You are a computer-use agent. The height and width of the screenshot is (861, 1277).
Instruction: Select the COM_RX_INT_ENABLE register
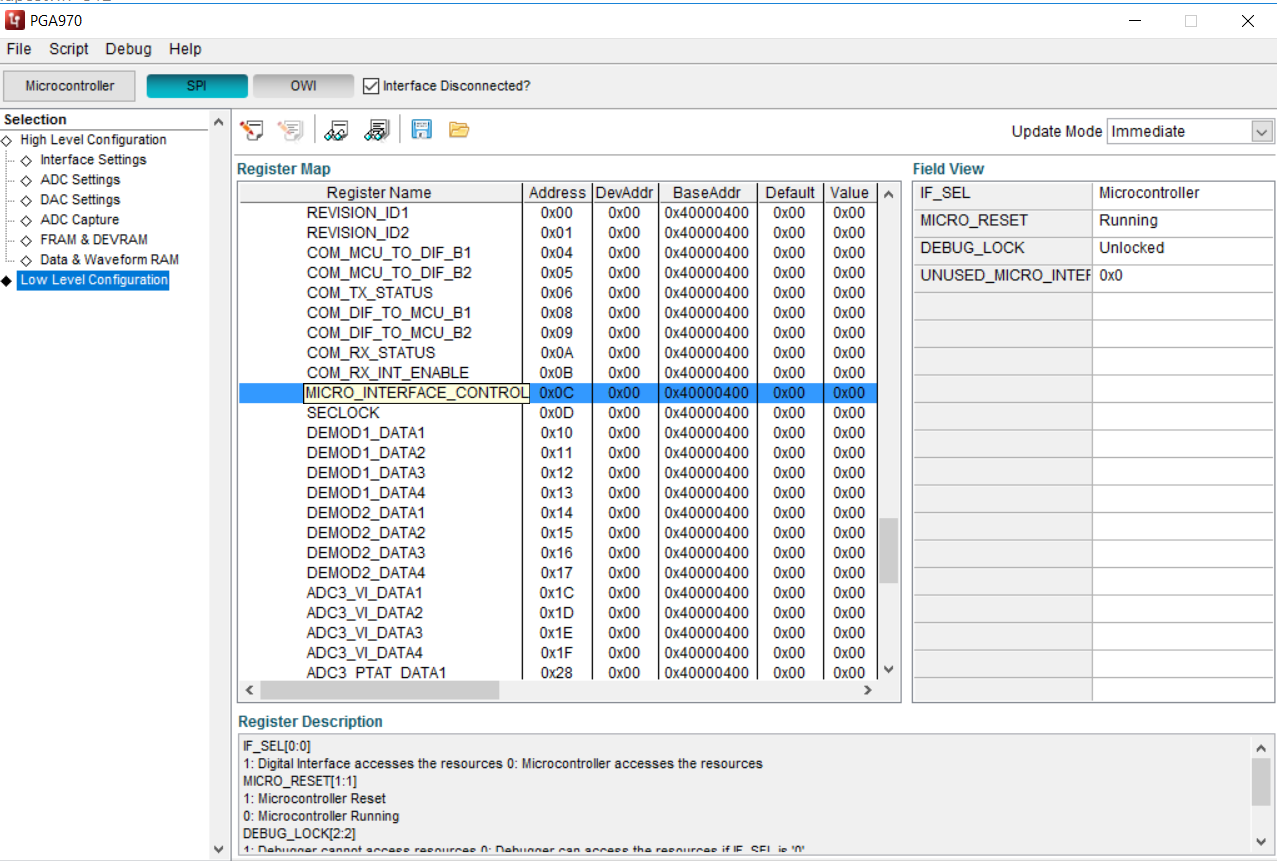(x=558, y=373)
